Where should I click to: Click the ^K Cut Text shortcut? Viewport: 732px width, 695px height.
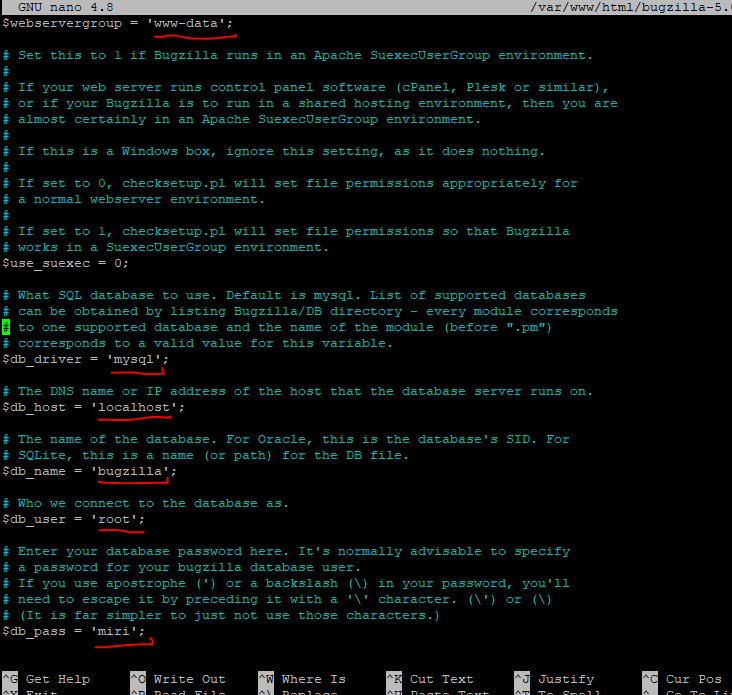point(430,679)
